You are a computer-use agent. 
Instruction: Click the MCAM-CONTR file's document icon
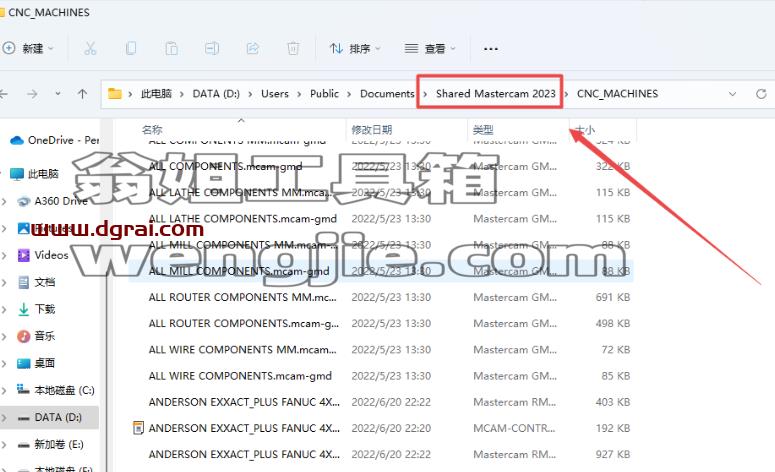click(x=138, y=428)
